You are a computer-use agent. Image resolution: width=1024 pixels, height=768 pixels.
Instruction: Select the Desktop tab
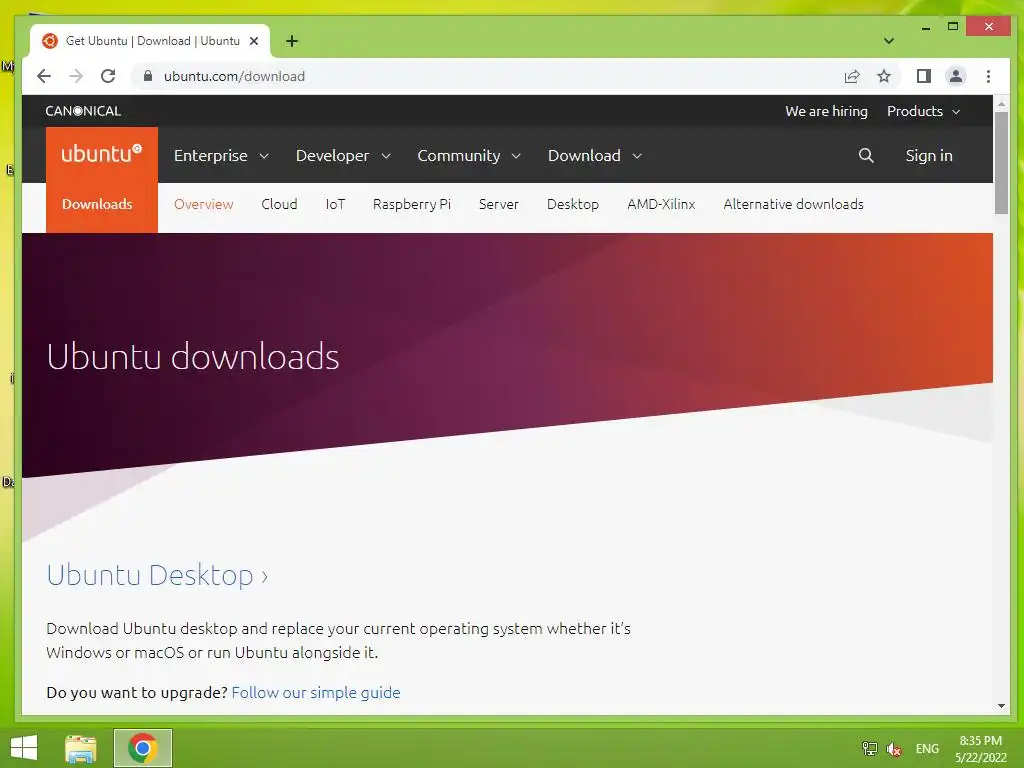click(x=573, y=204)
